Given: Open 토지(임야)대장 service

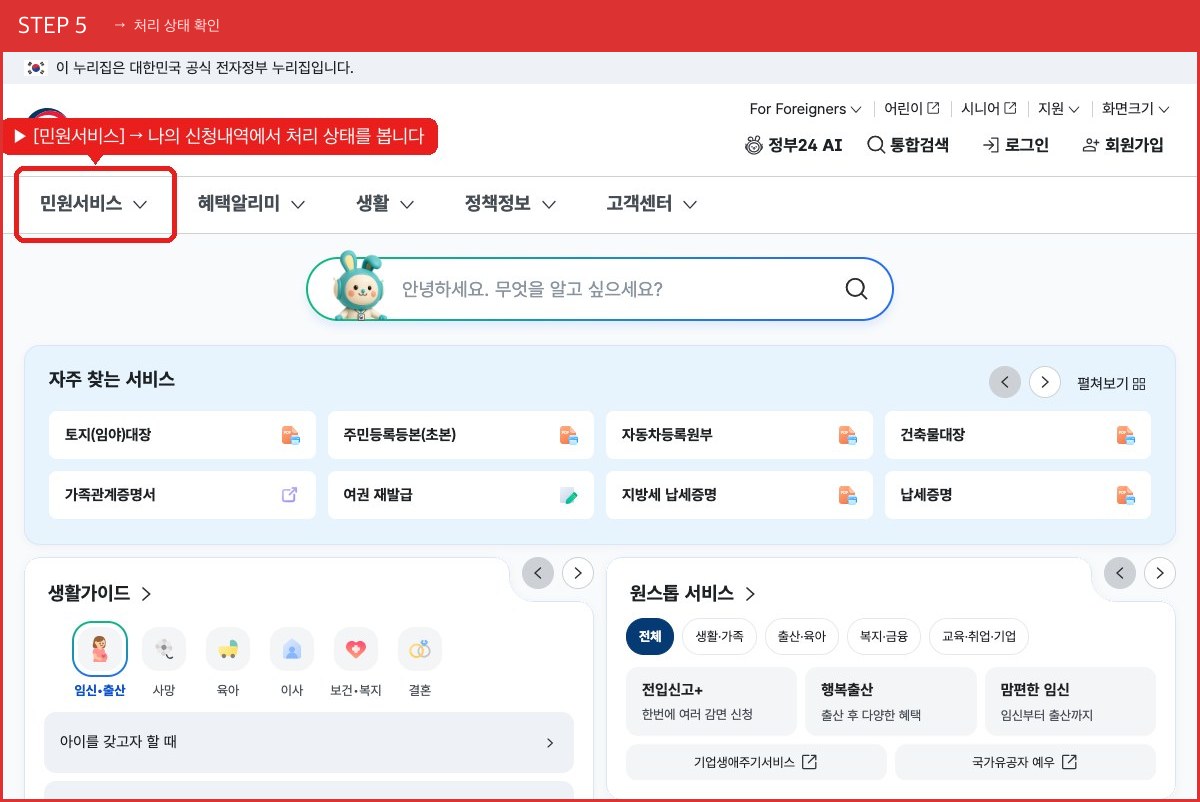Looking at the screenshot, I should pos(182,435).
